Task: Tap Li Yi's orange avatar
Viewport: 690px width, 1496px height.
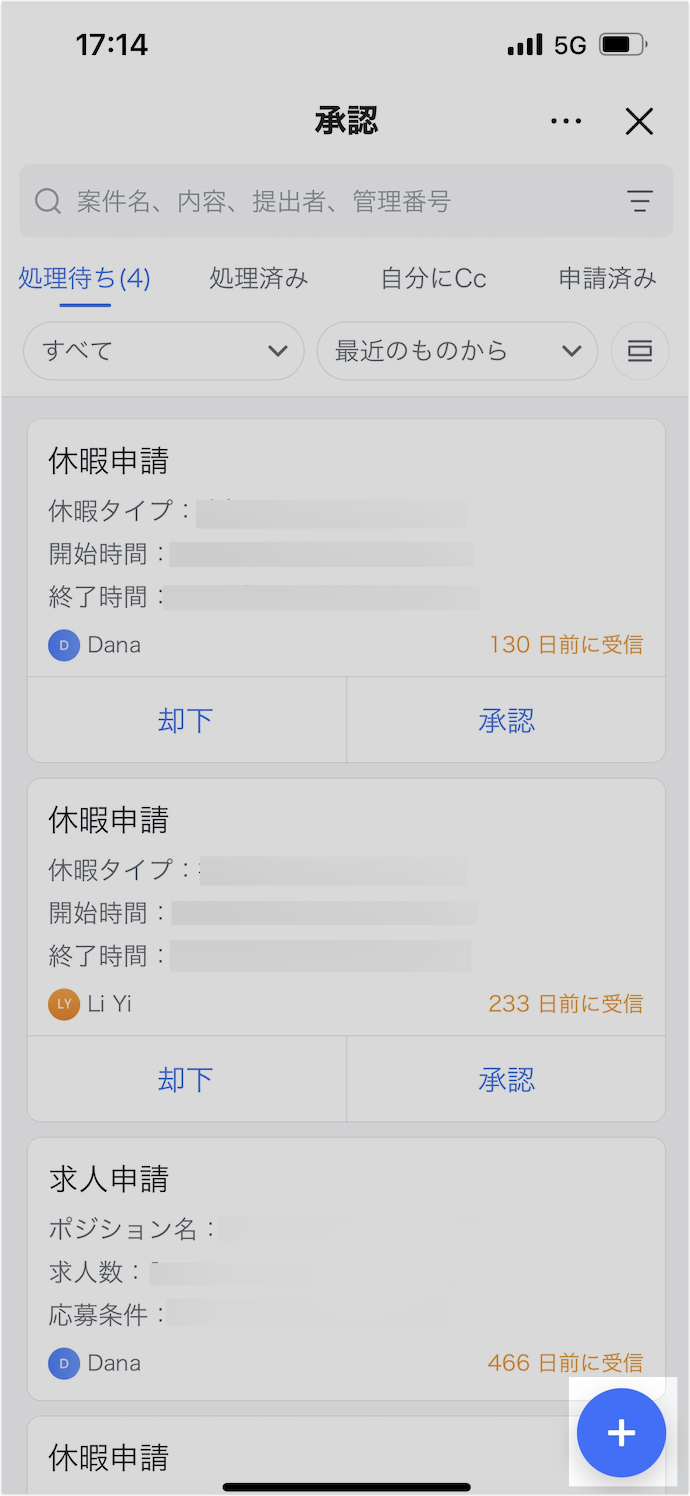Action: point(63,1004)
